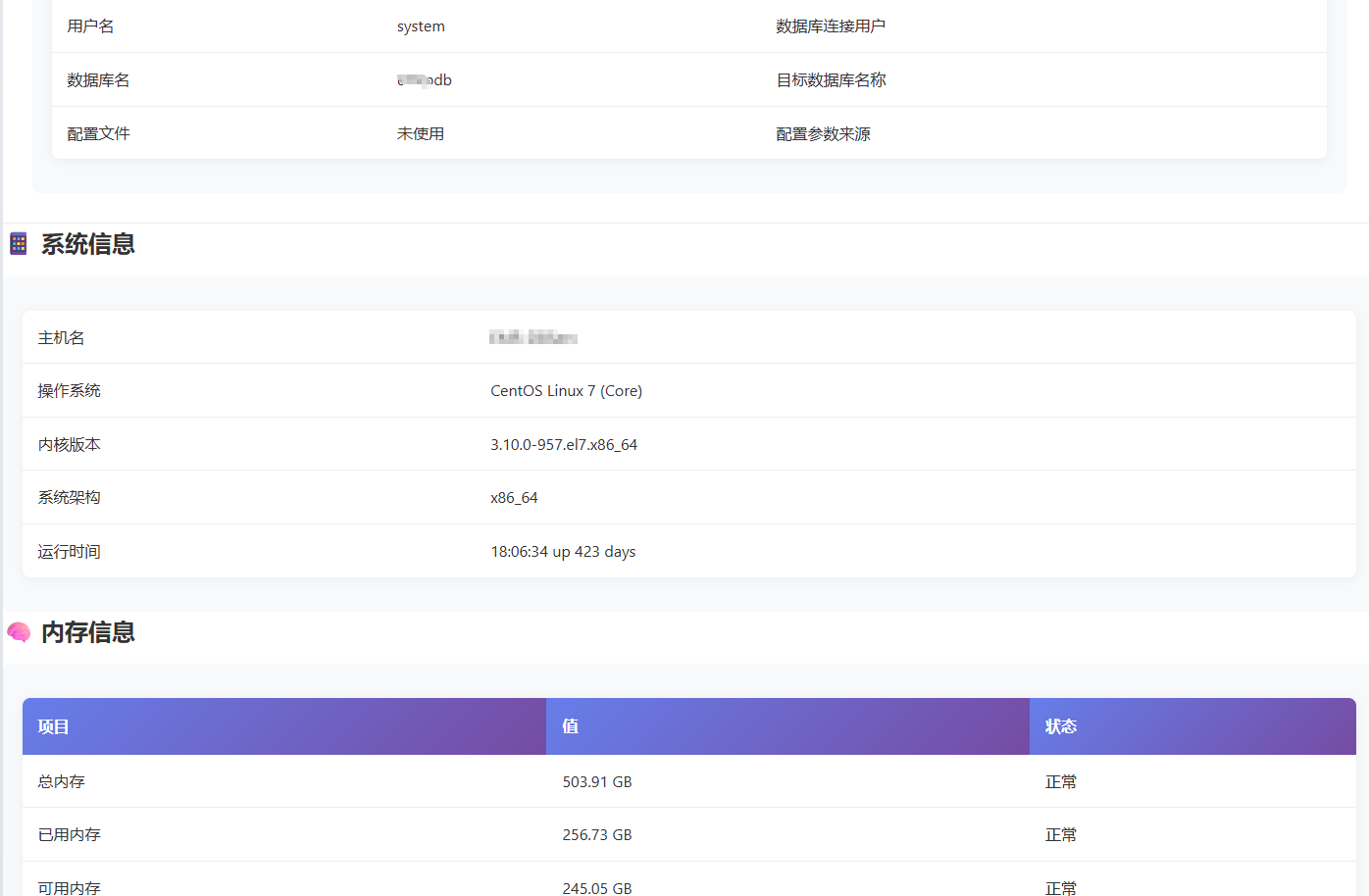The height and width of the screenshot is (896, 1369).
Task: Click the 总内存 row label
Action: [x=61, y=782]
